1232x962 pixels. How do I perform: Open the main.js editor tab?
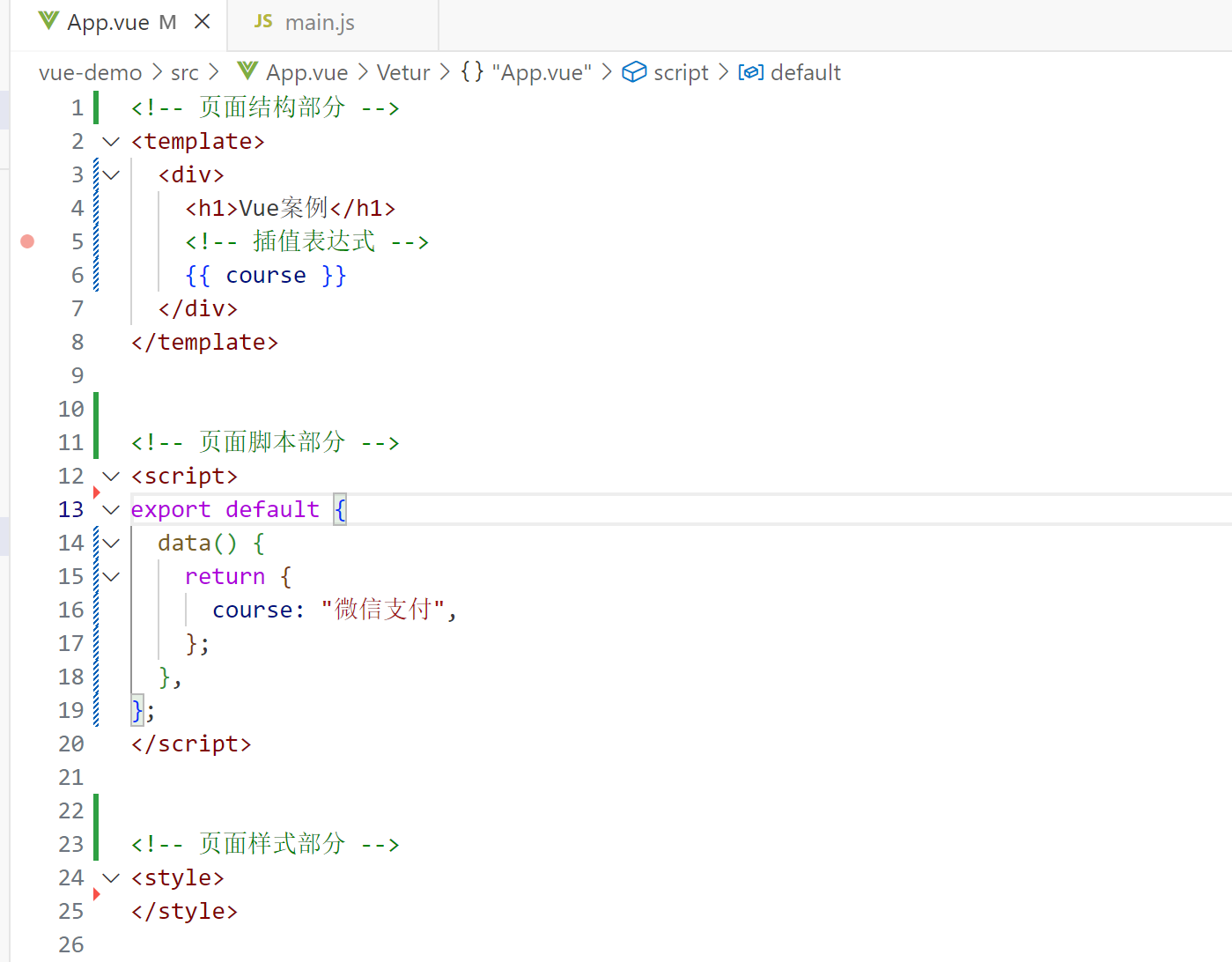(x=333, y=23)
